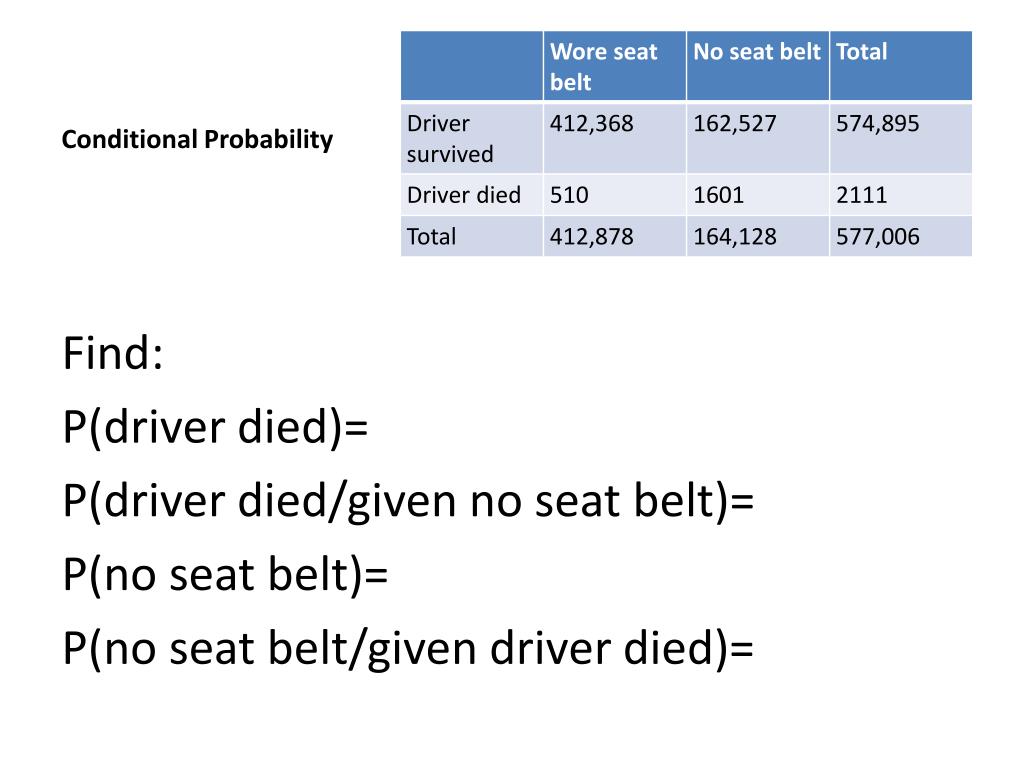
Task: Click the P(no seat belt)= line
Action: [x=225, y=575]
